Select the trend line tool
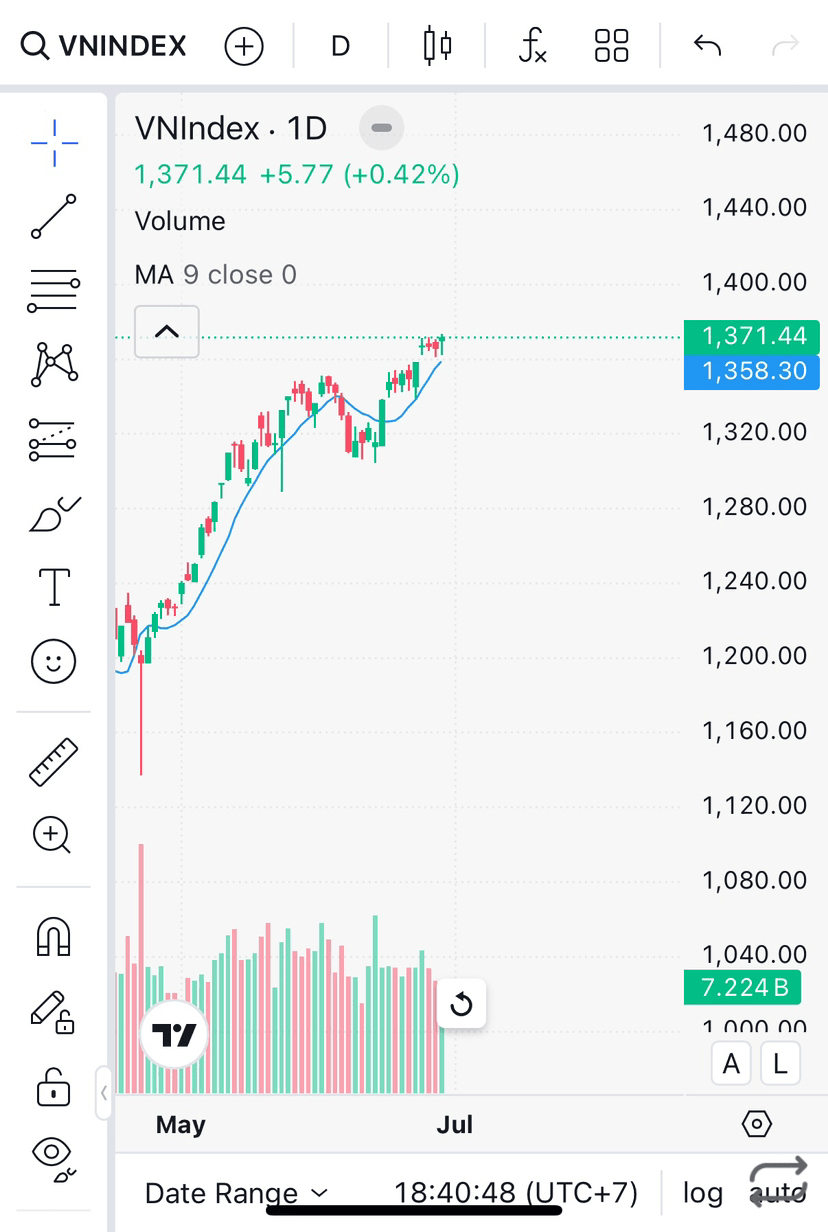The height and width of the screenshot is (1232, 828). [x=54, y=216]
